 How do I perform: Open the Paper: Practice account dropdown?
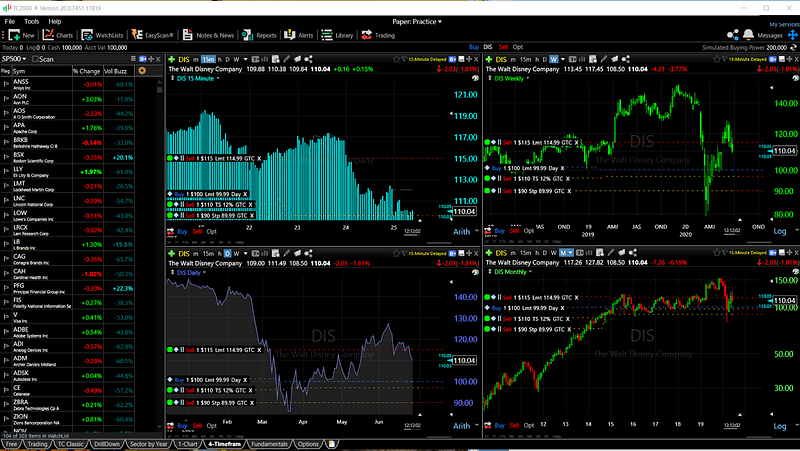point(417,21)
